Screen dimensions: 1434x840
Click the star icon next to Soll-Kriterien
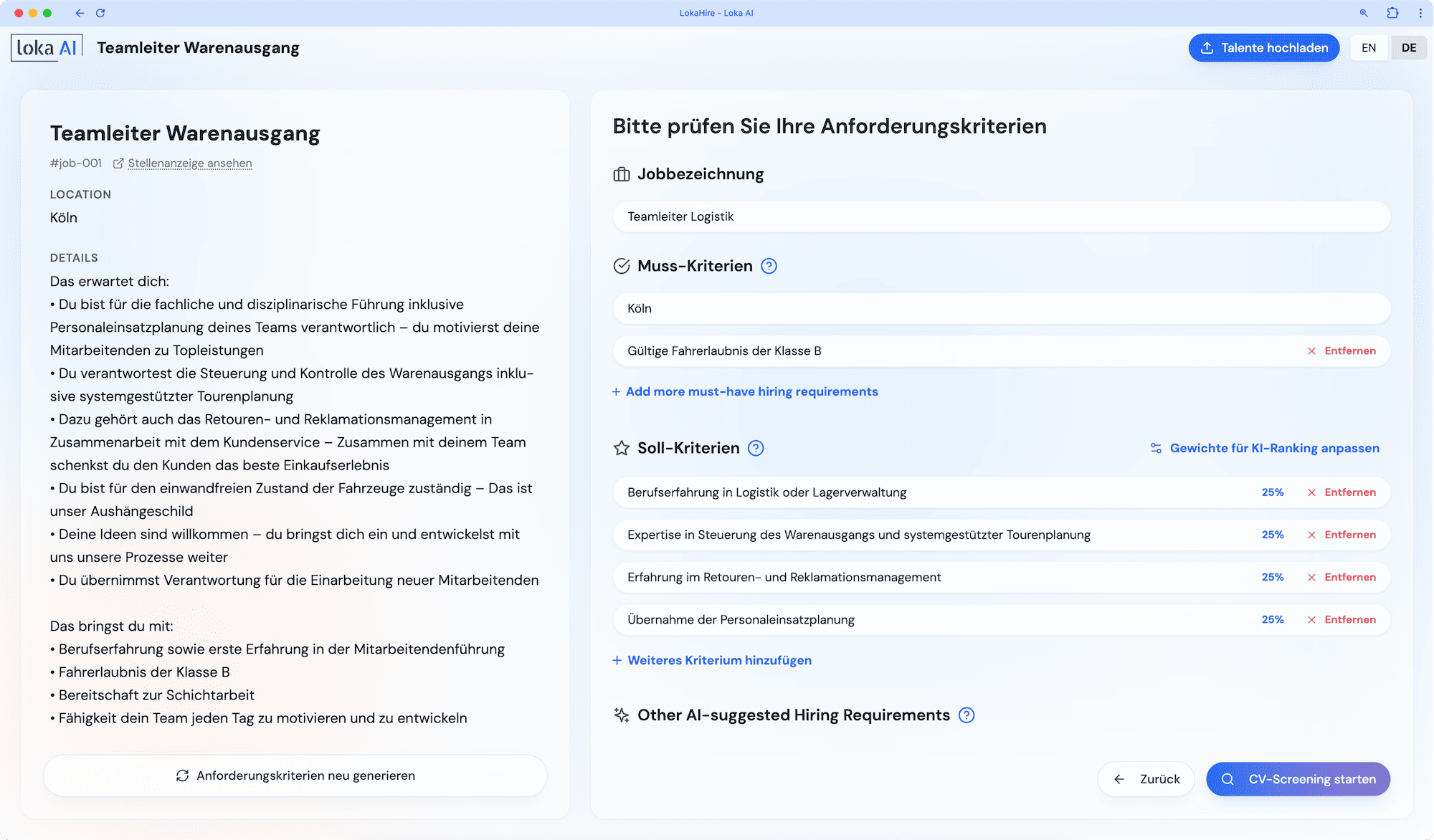pyautogui.click(x=621, y=448)
